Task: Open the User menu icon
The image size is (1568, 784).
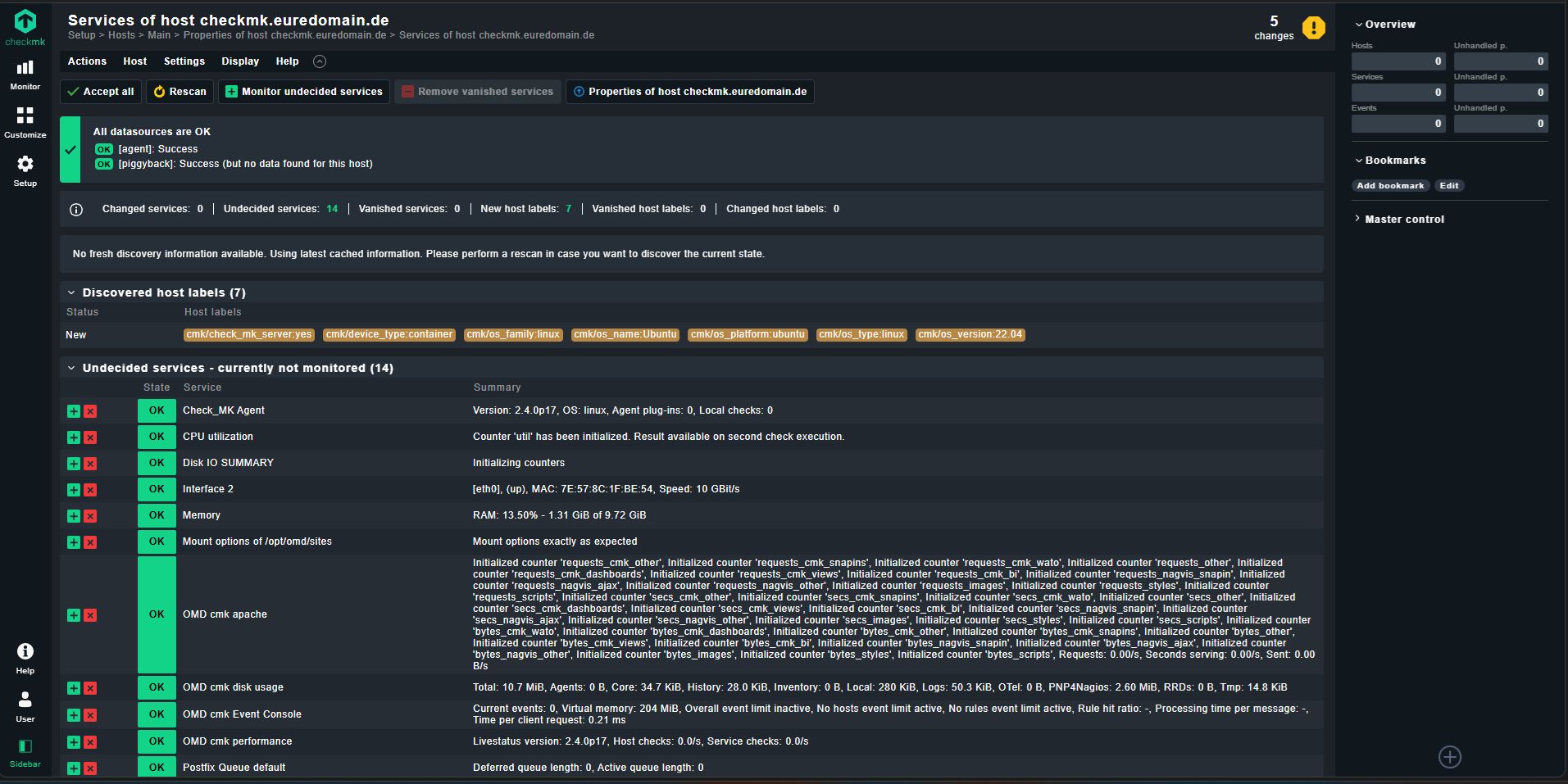Action: (x=25, y=705)
